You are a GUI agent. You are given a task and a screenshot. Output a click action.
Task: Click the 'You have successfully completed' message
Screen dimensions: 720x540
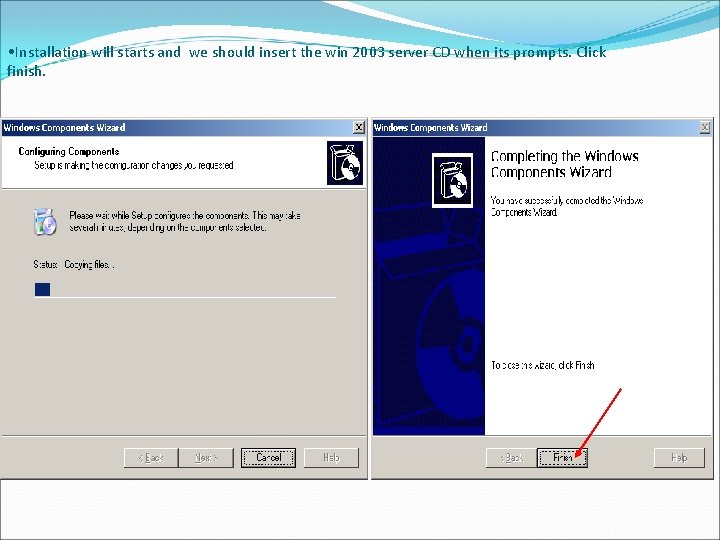click(x=567, y=206)
